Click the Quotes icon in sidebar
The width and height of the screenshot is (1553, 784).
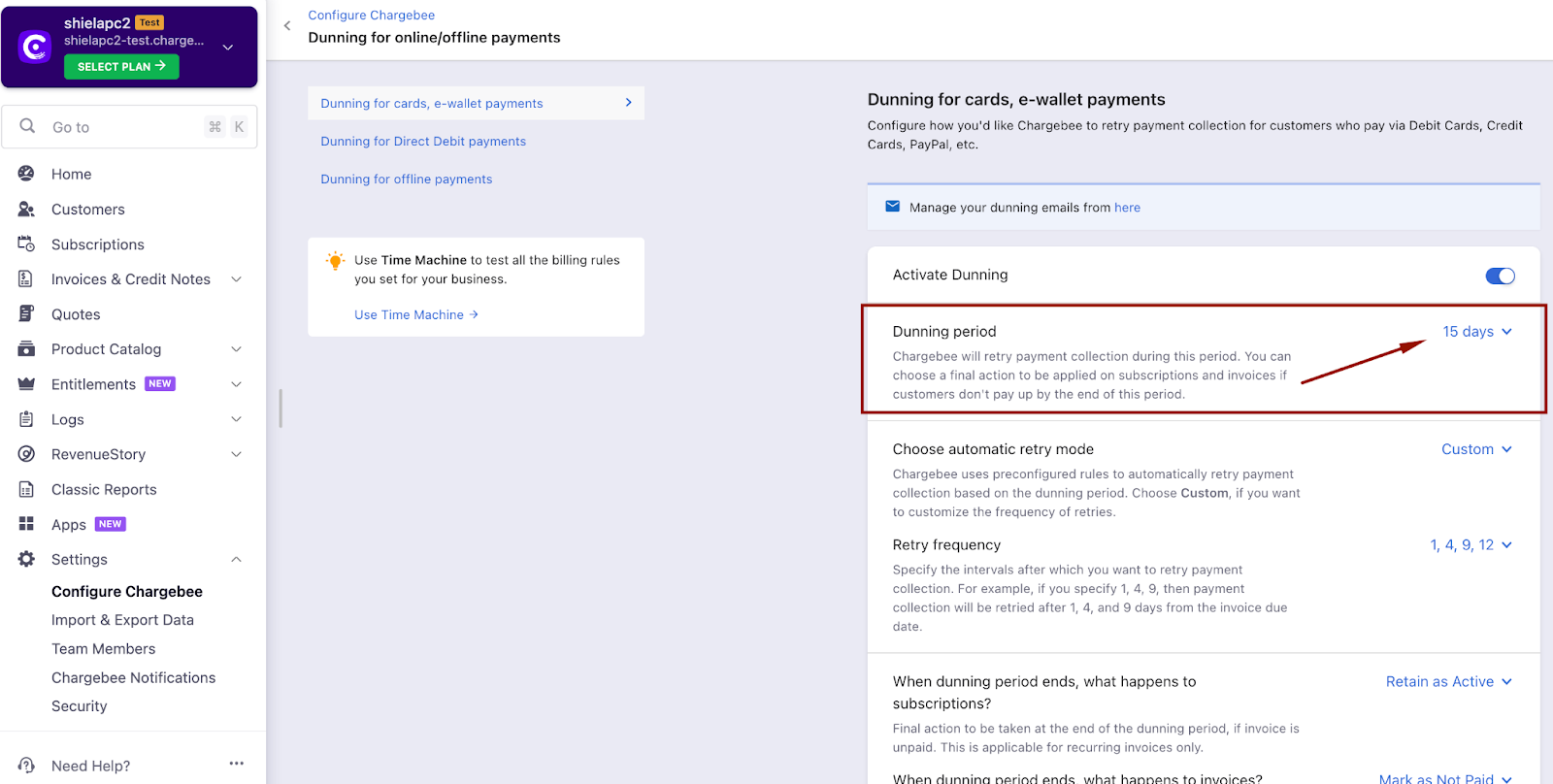tap(26, 314)
